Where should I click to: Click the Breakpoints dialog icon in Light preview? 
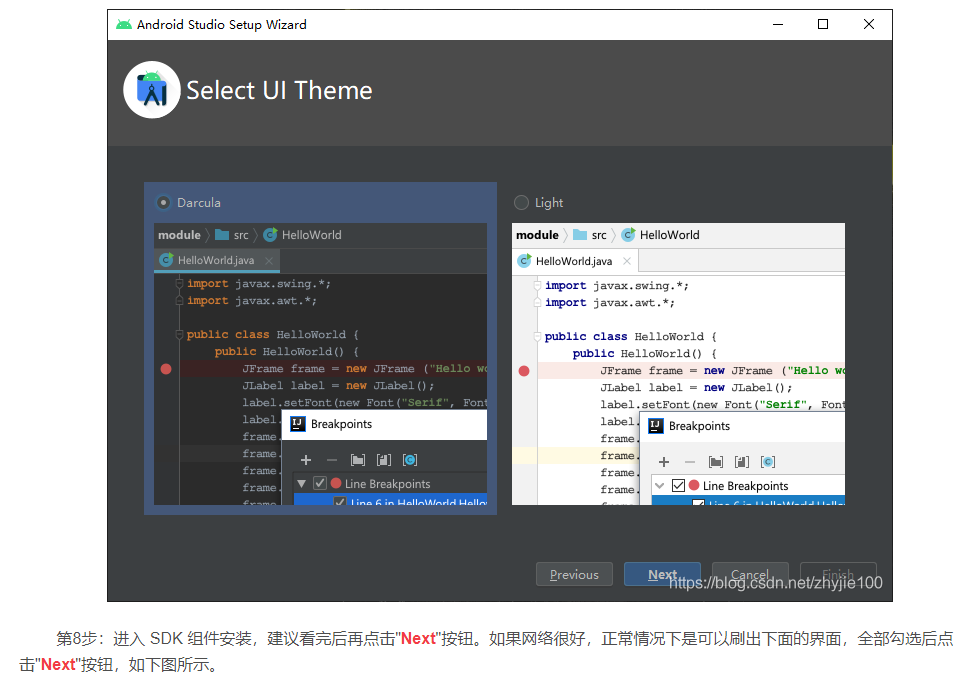[x=656, y=426]
